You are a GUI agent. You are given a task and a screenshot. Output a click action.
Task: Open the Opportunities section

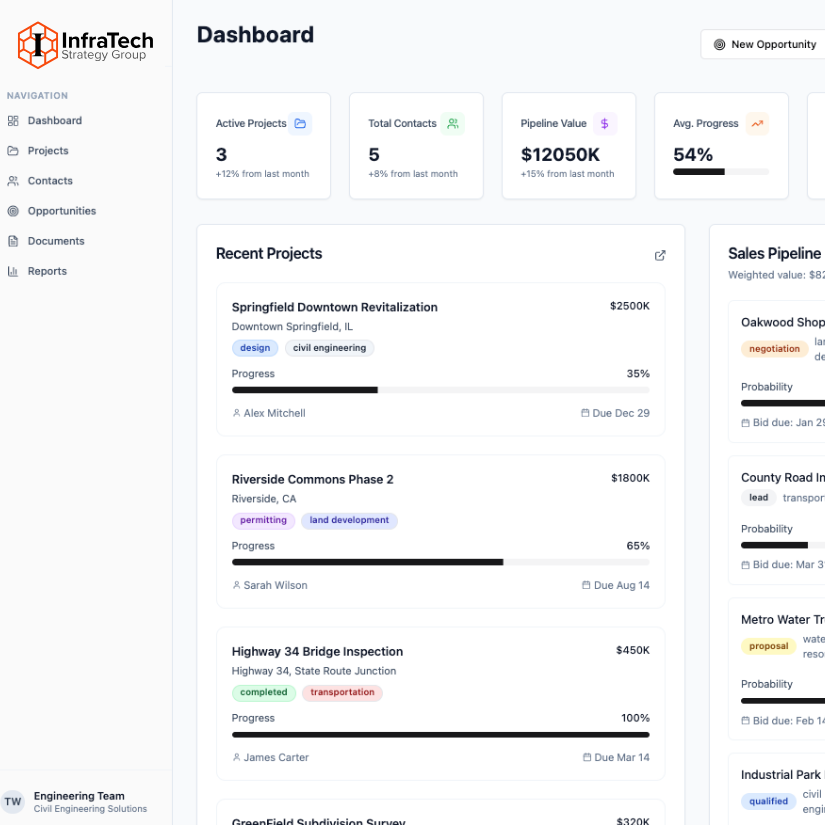click(61, 211)
